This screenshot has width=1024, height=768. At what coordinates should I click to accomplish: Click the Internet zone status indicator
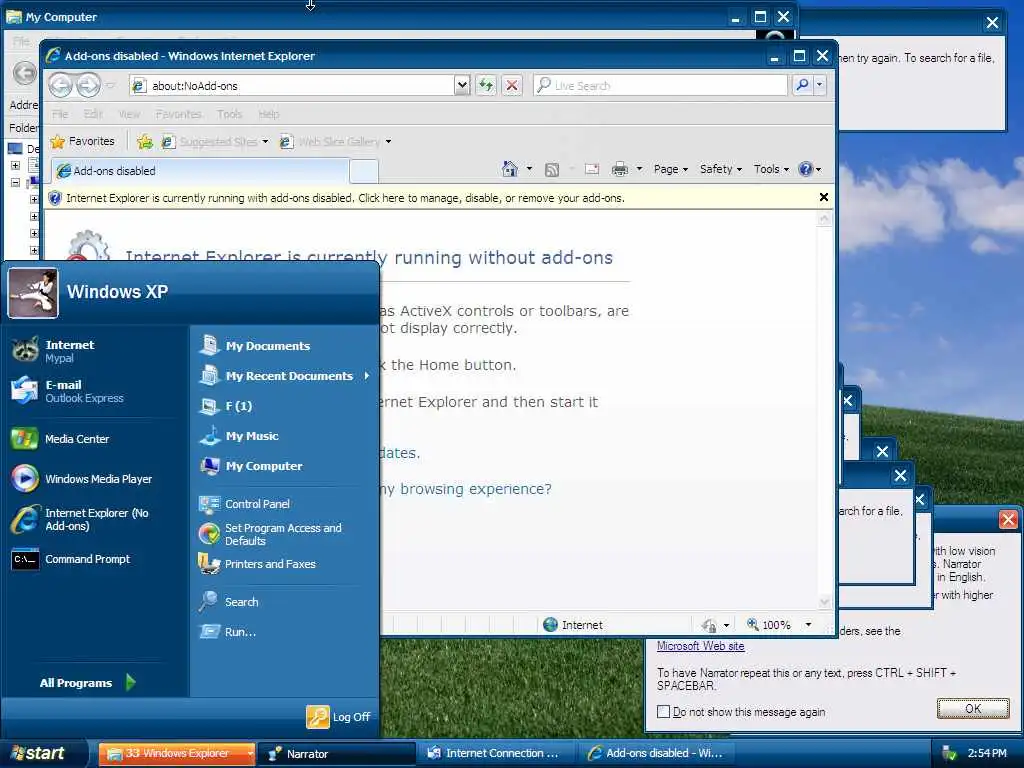[x=573, y=624]
